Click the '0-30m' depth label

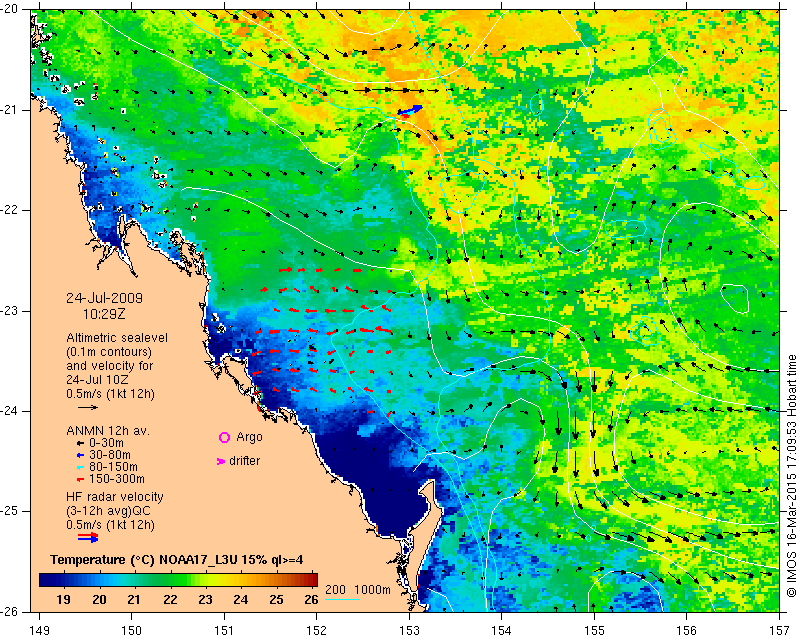pos(106,443)
